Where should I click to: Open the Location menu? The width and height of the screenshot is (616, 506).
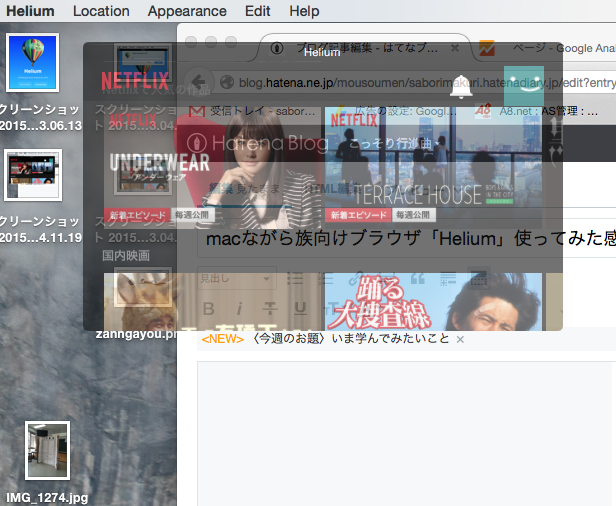coord(101,11)
